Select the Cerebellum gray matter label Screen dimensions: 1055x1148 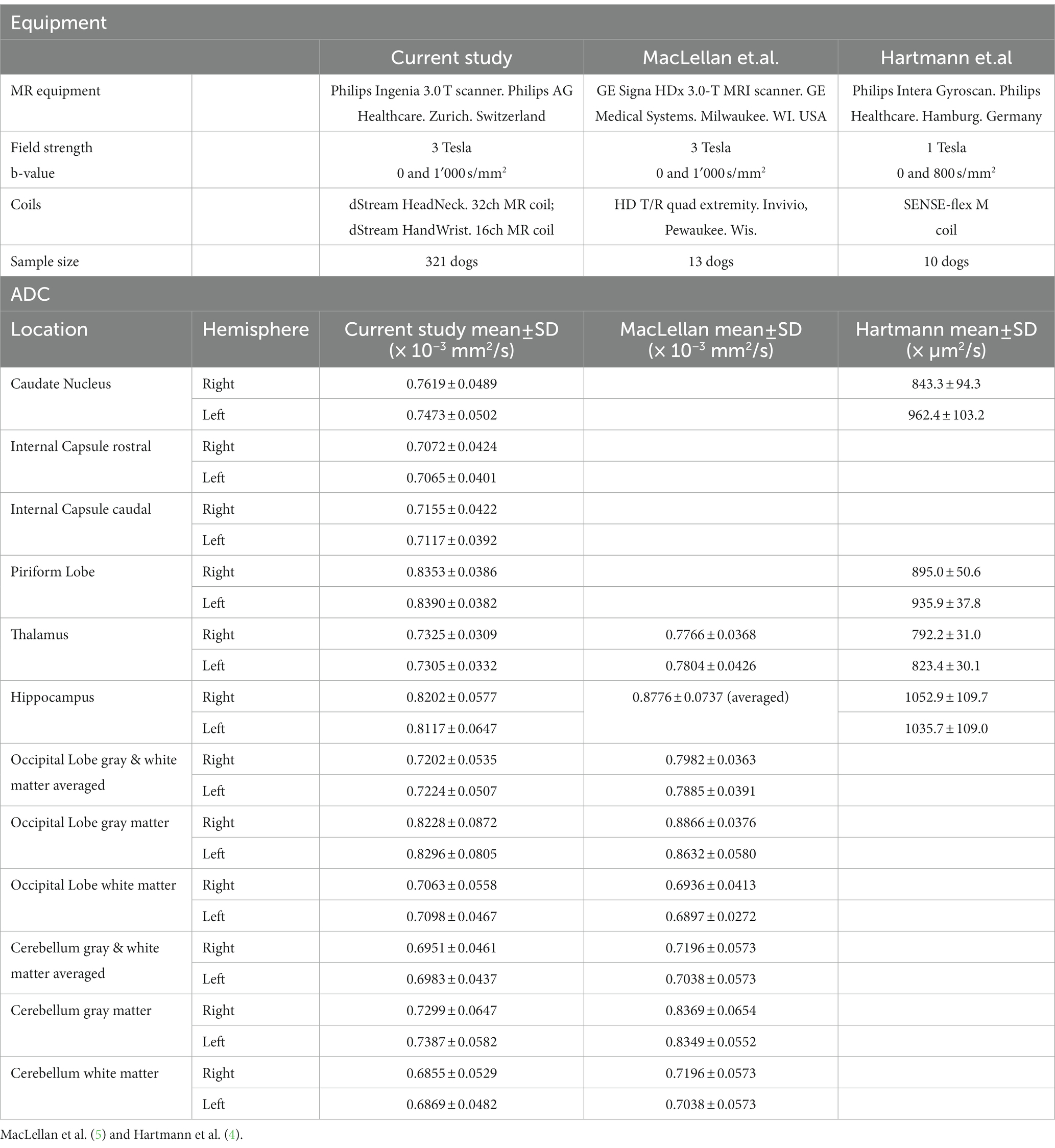(81, 1011)
